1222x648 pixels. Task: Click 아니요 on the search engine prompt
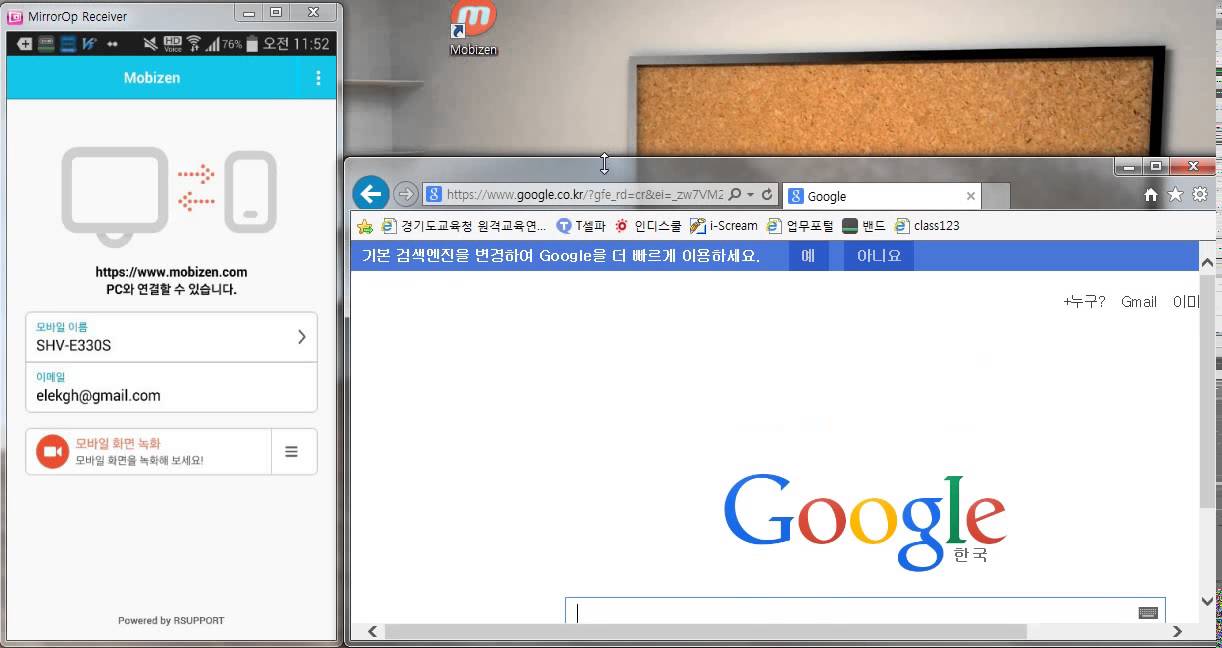(x=879, y=256)
